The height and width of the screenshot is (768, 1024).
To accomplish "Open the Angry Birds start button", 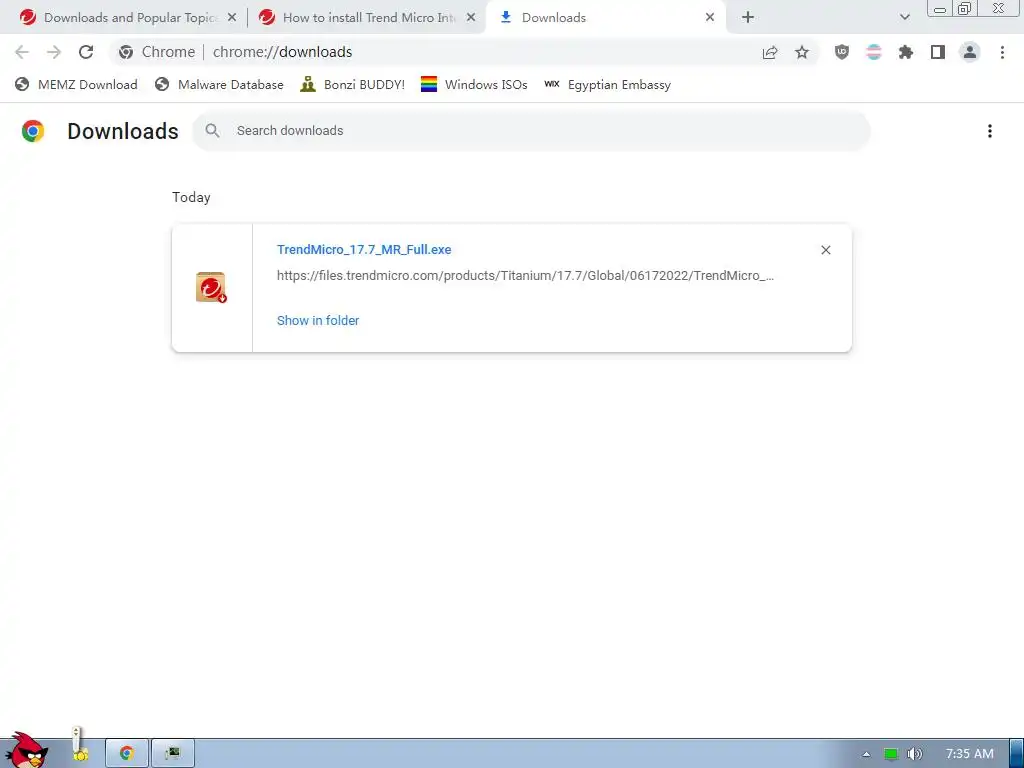I will pos(27,750).
